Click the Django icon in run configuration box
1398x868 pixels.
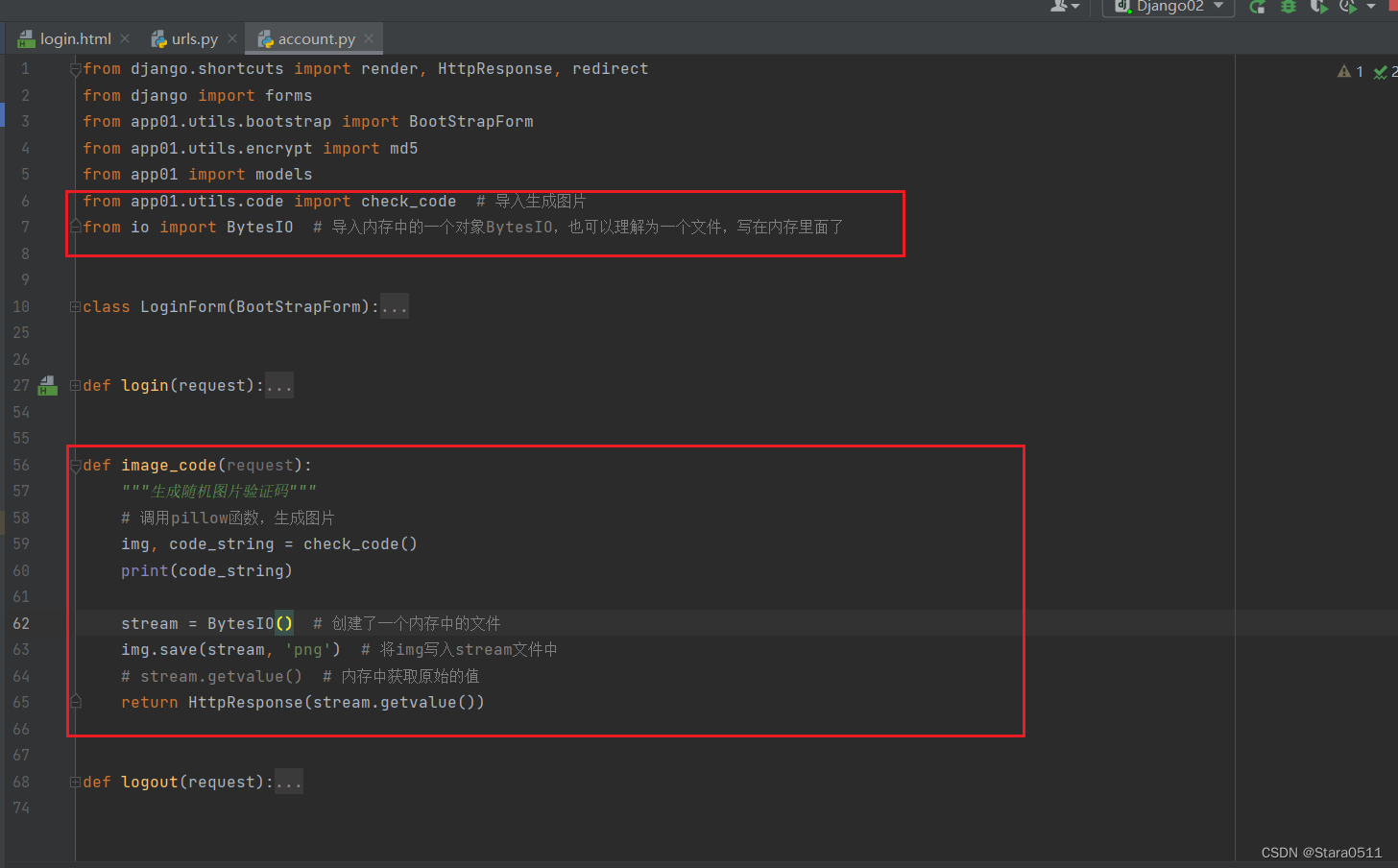coord(1121,7)
